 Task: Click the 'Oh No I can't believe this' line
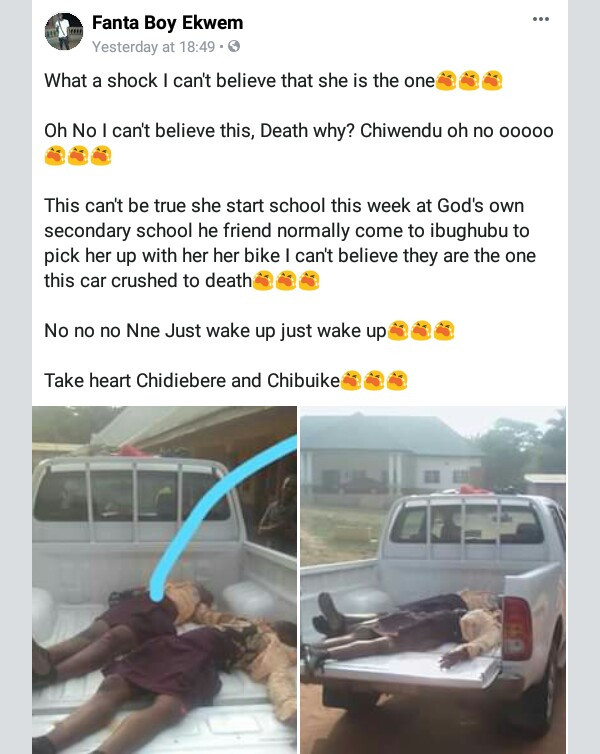click(299, 130)
